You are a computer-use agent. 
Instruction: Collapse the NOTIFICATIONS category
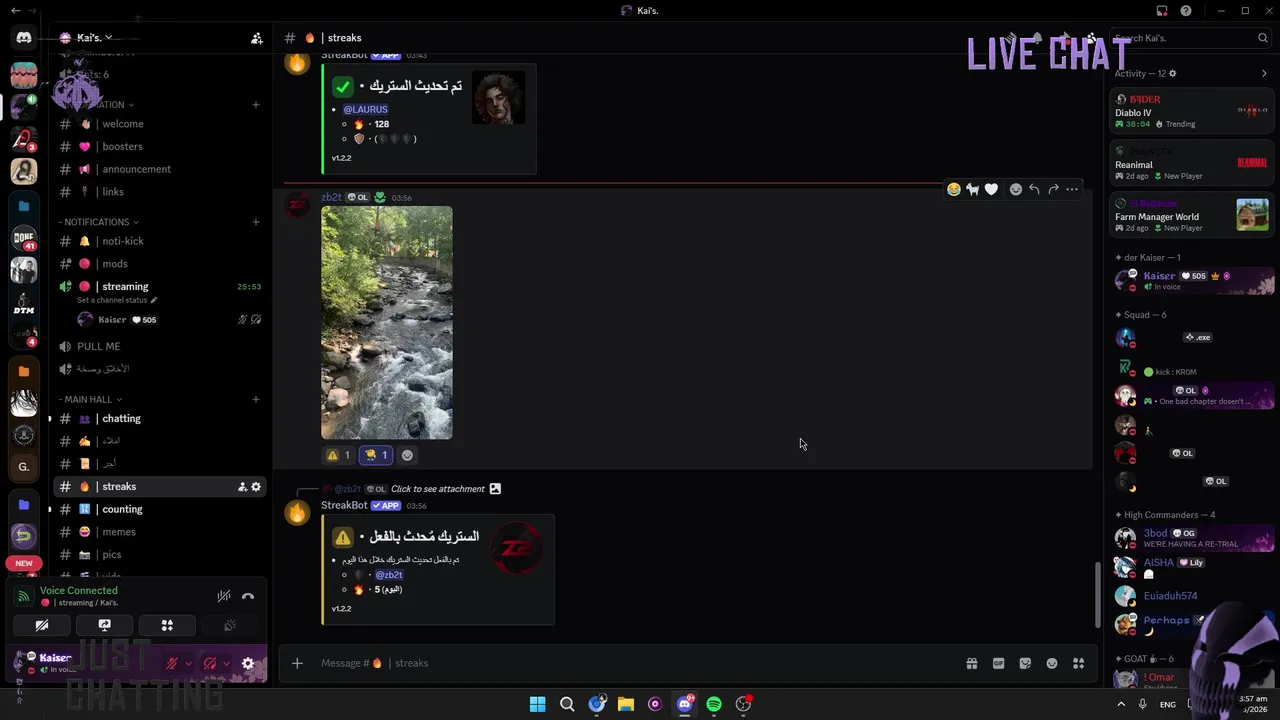click(98, 222)
